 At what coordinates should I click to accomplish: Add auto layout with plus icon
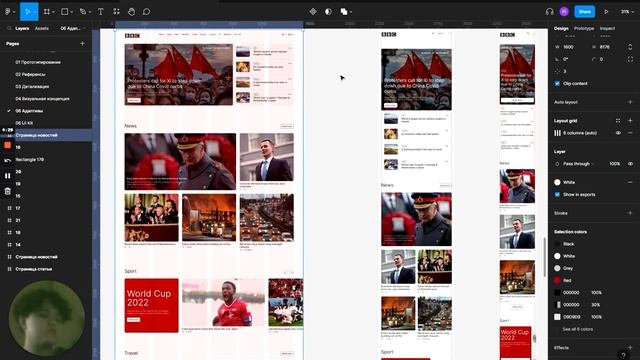[x=630, y=102]
